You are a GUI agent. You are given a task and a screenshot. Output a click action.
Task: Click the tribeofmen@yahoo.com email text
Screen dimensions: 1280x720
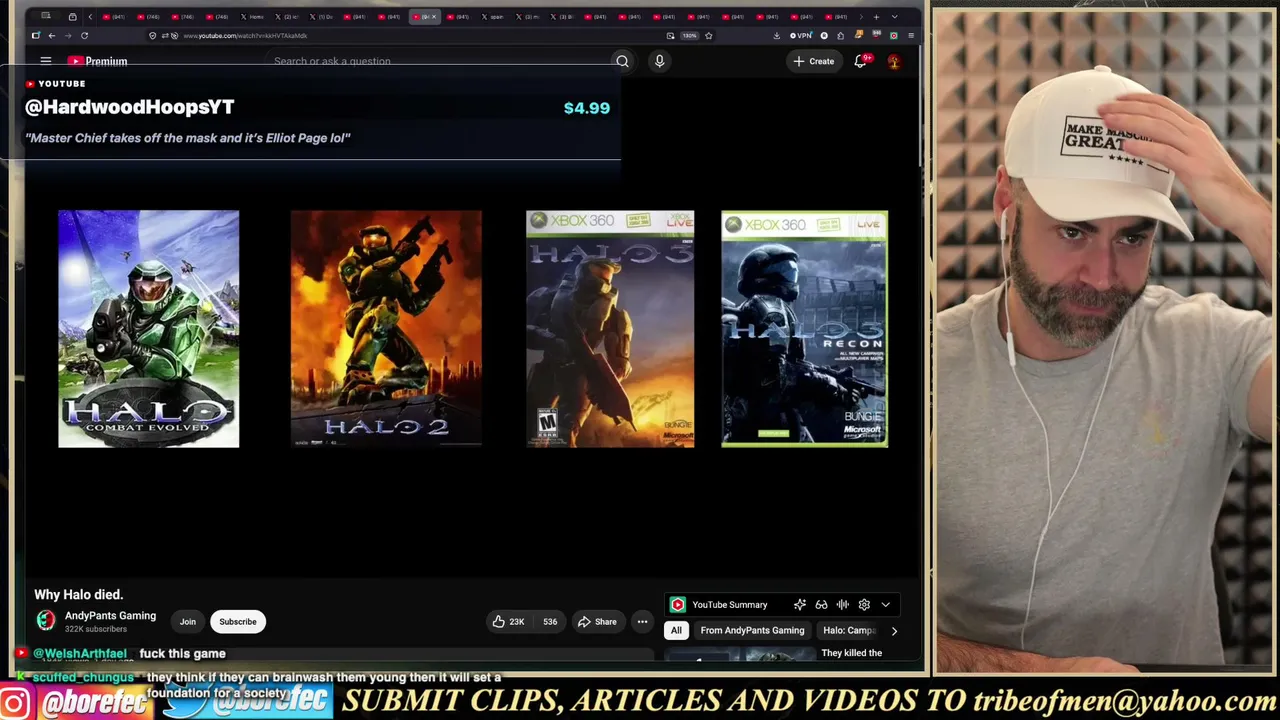coord(1125,701)
